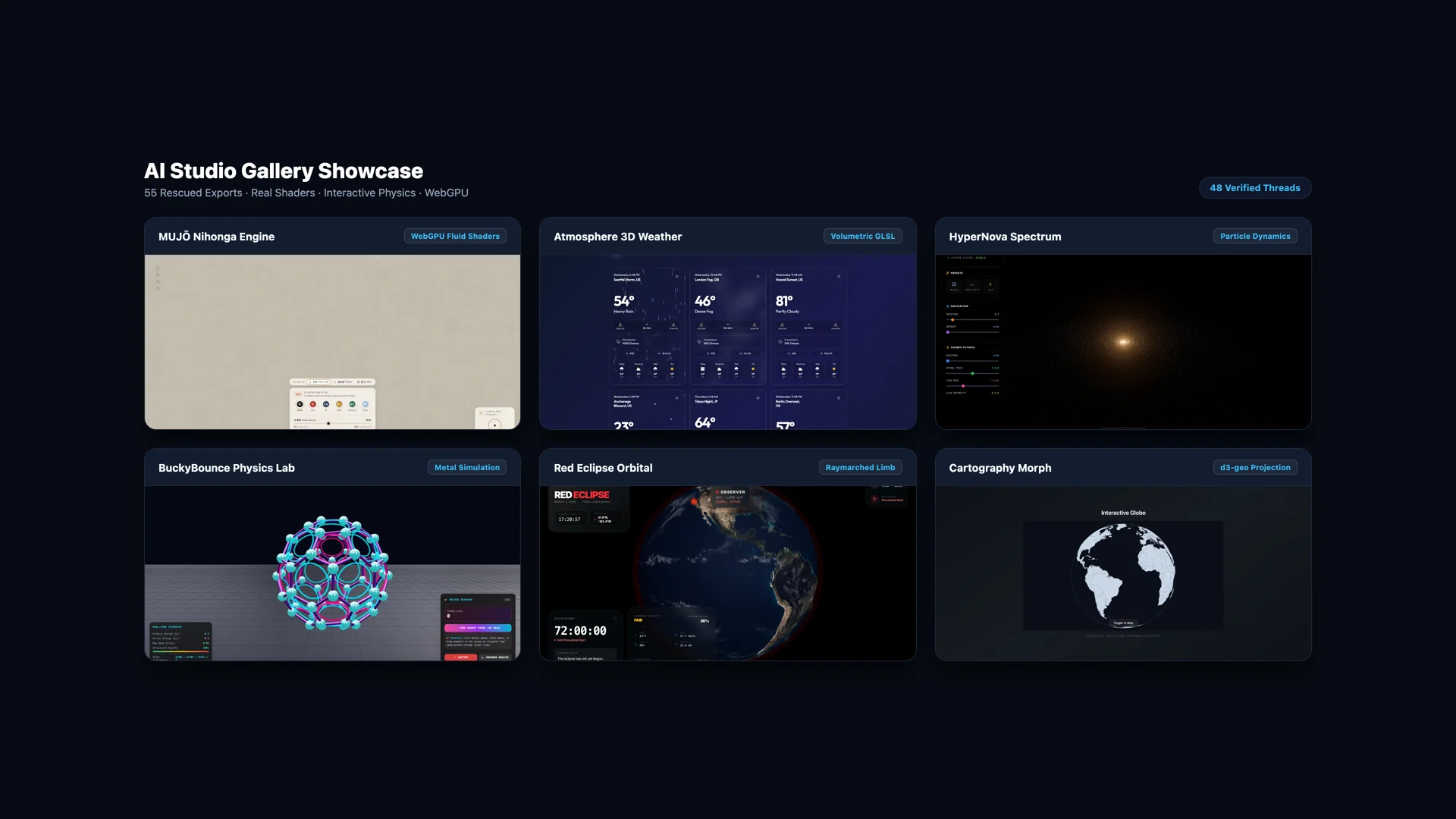Click the Observer info panel on the globe
The image size is (1456, 819).
(732, 497)
